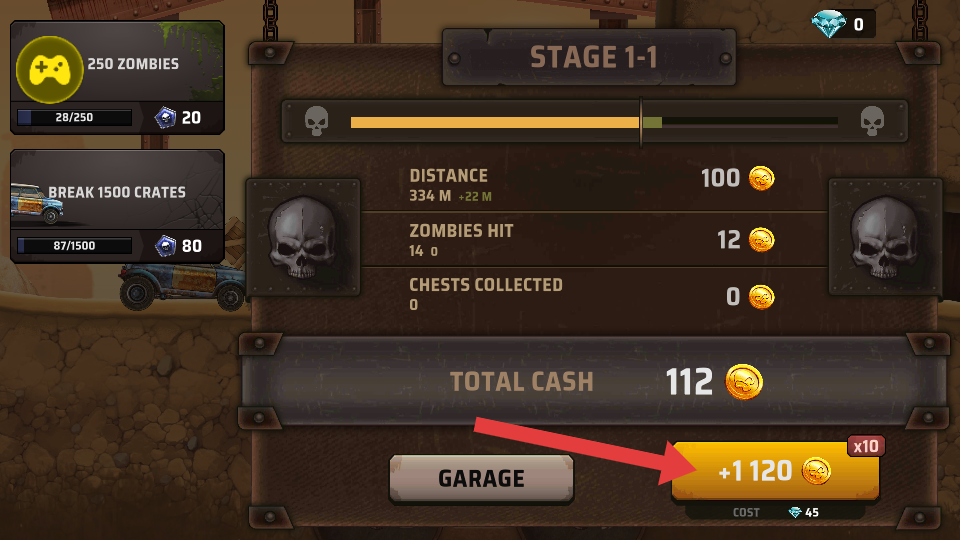
Task: Claim the +1 120 coins x10 button
Action: pos(776,471)
